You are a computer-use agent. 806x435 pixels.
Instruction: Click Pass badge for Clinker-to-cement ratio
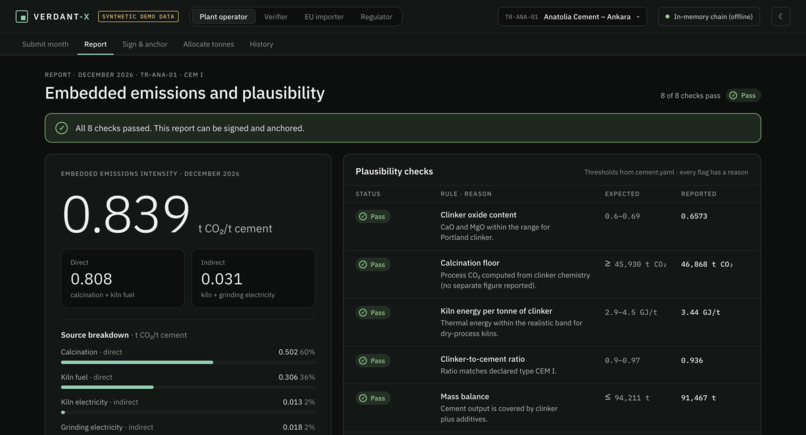[373, 360]
